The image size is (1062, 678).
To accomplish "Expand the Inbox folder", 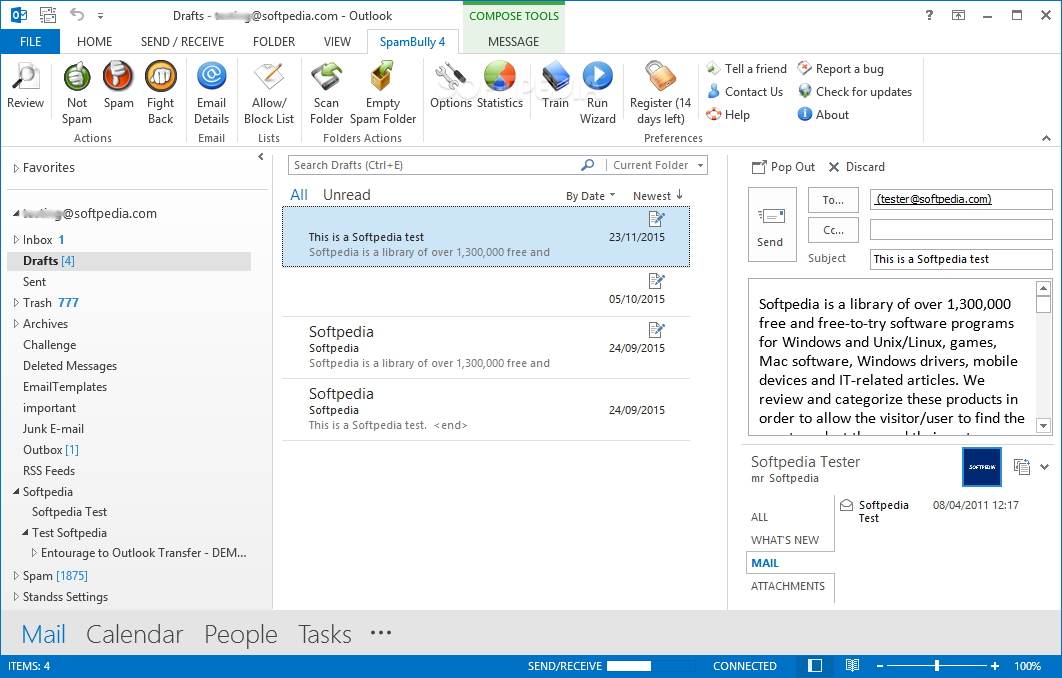I will click(x=16, y=240).
